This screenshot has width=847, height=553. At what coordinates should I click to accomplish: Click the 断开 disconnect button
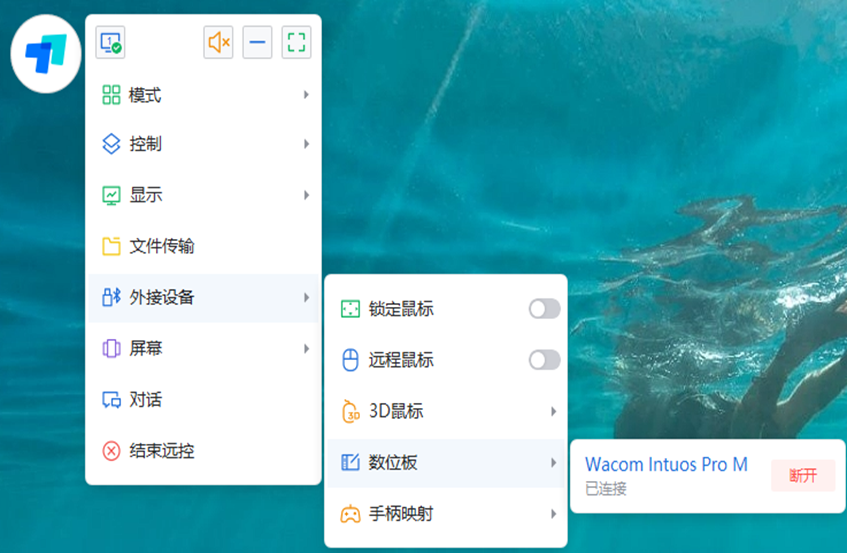[803, 476]
